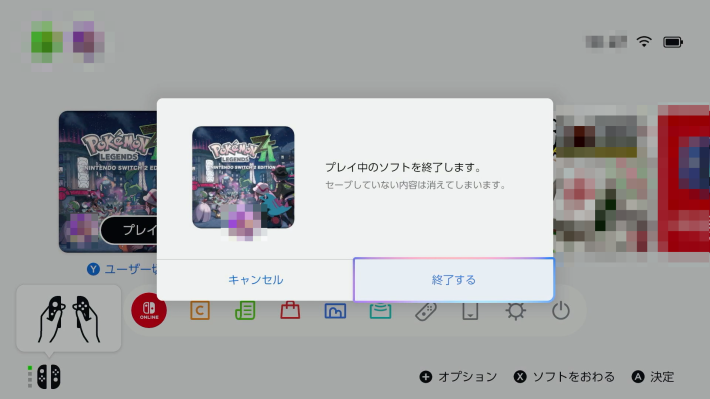Open the green News icon

(x=245, y=311)
